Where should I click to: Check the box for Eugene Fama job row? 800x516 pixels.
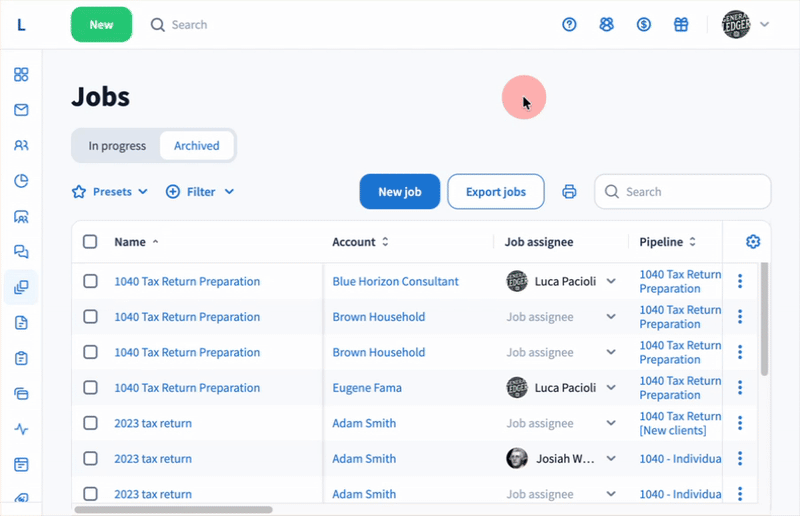coord(91,388)
